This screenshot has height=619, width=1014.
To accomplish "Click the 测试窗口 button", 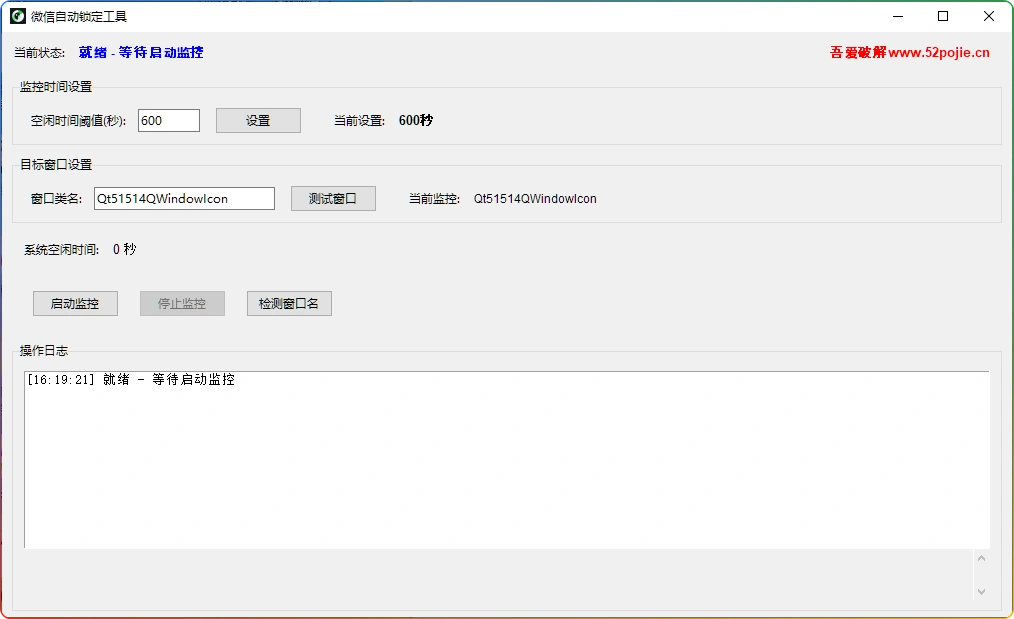I will click(333, 198).
